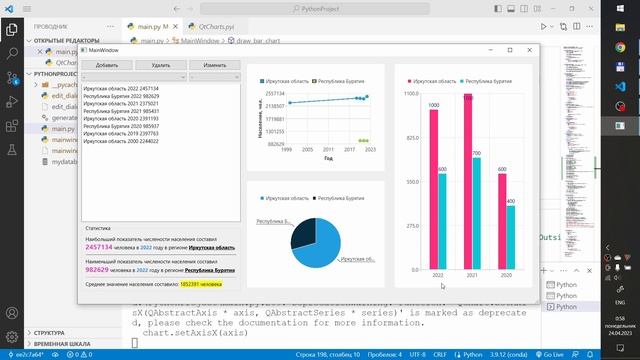Click the Удалить button in MainWindow
640x360 pixels.
point(161,65)
